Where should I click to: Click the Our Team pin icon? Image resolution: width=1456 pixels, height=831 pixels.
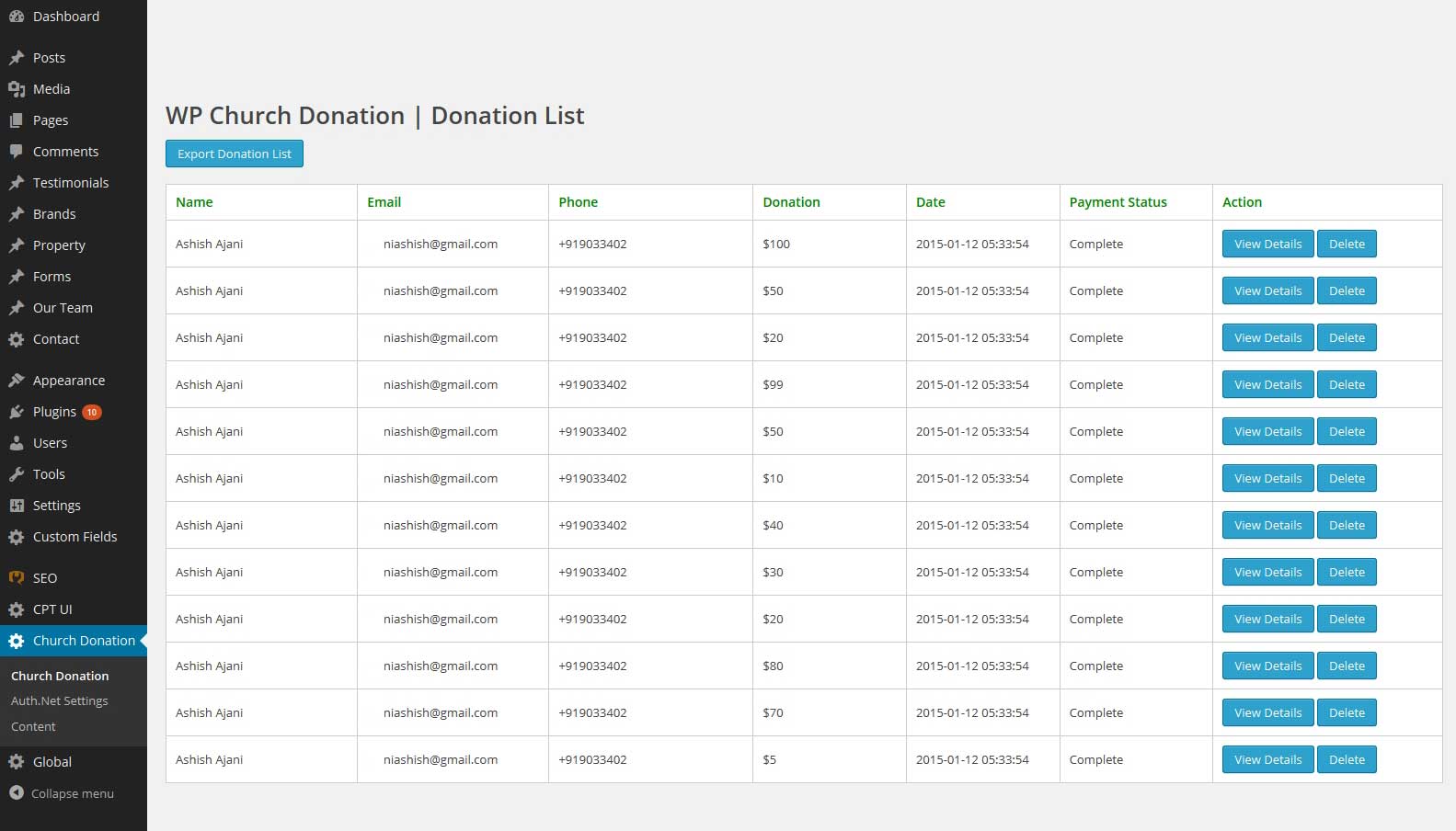tap(17, 308)
